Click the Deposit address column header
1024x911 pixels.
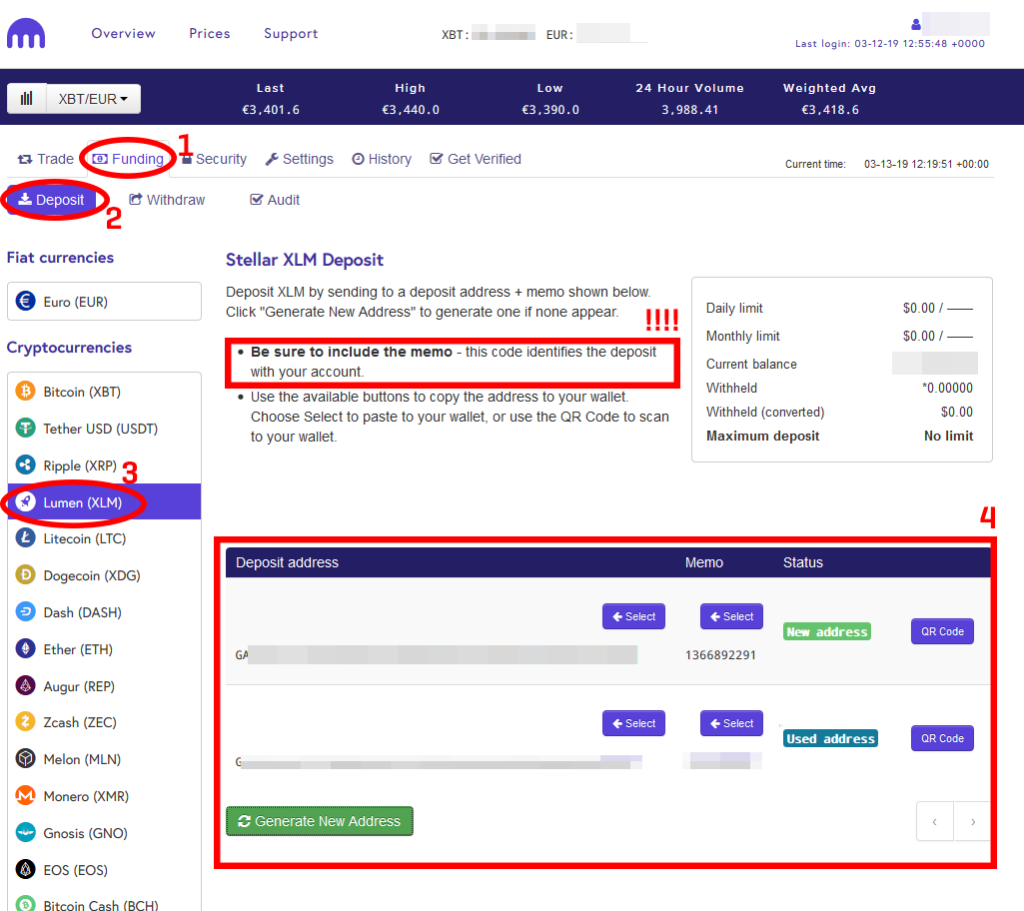pos(287,563)
